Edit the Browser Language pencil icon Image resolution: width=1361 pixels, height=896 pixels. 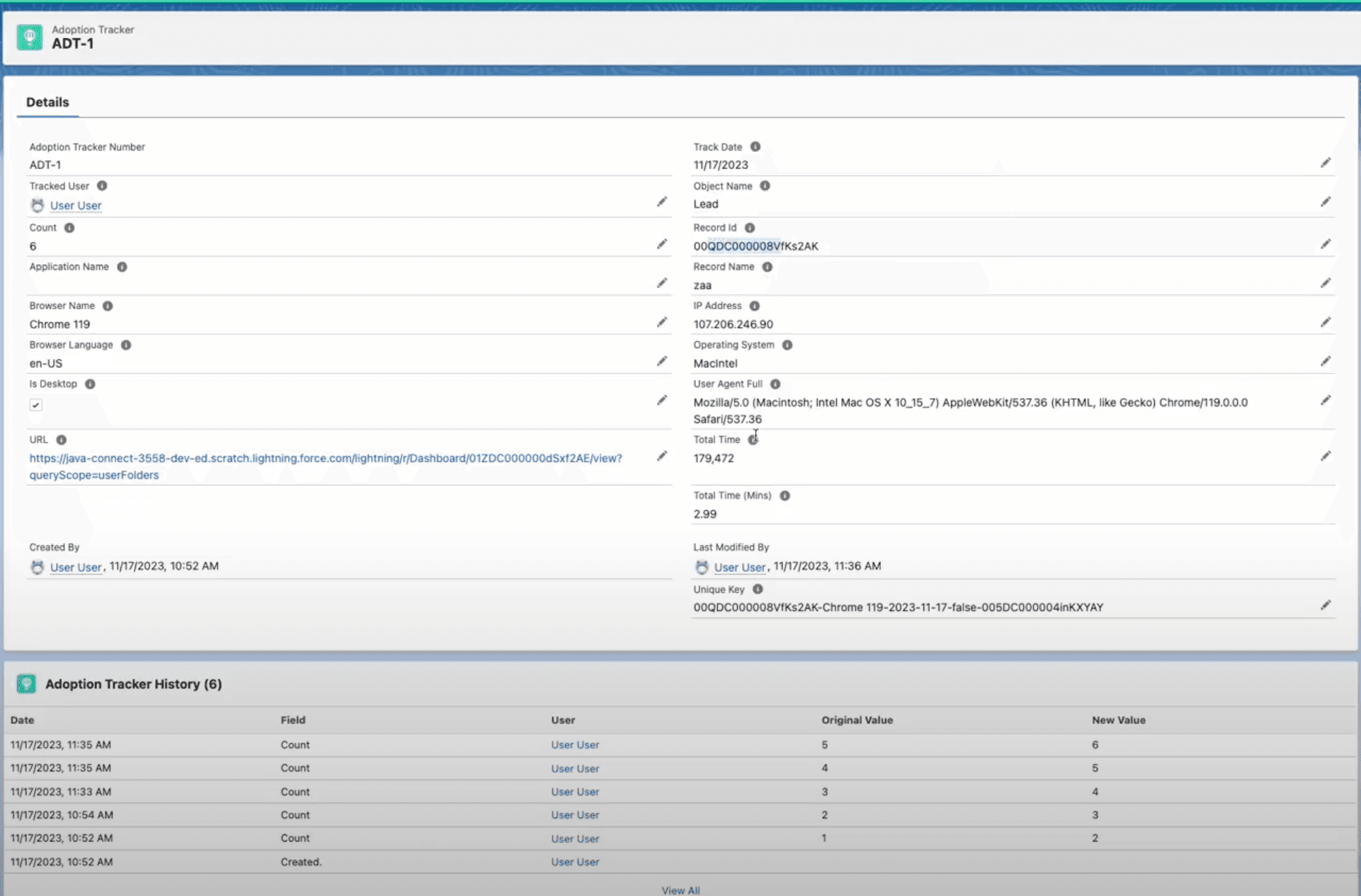[661, 361]
